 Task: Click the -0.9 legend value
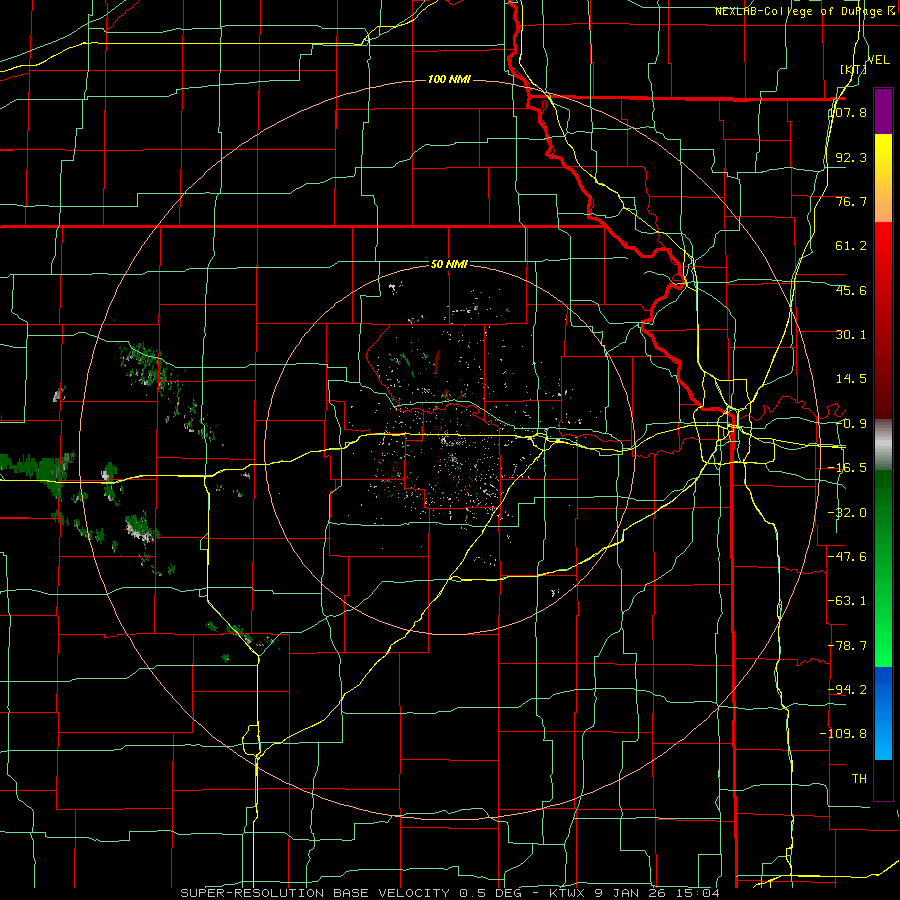851,424
